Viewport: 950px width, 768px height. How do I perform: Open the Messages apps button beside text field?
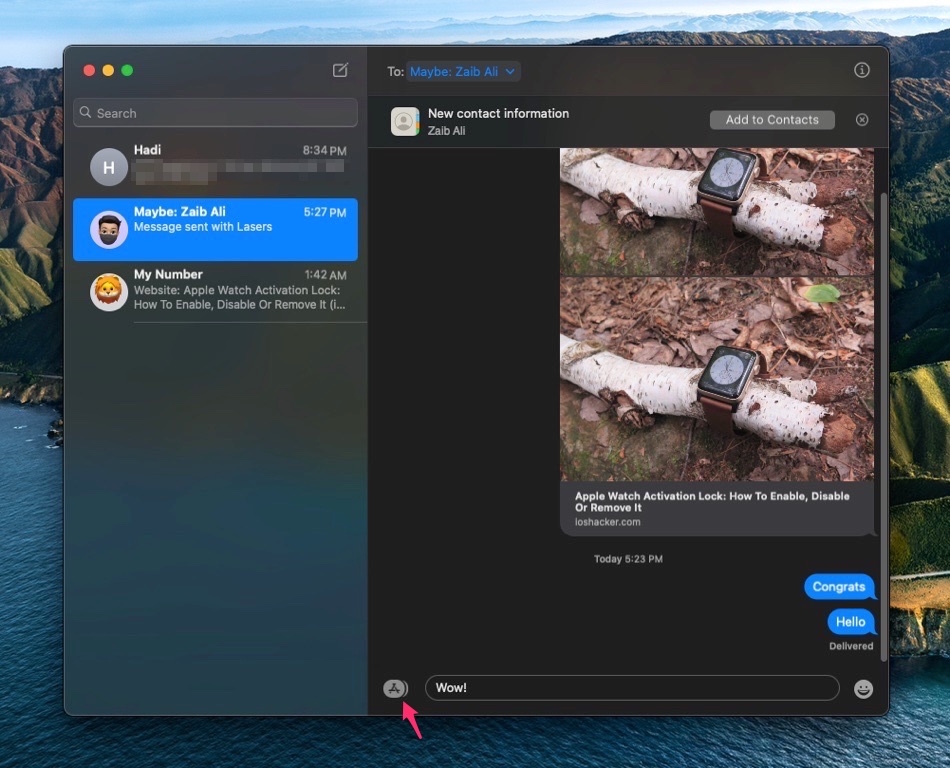(395, 689)
